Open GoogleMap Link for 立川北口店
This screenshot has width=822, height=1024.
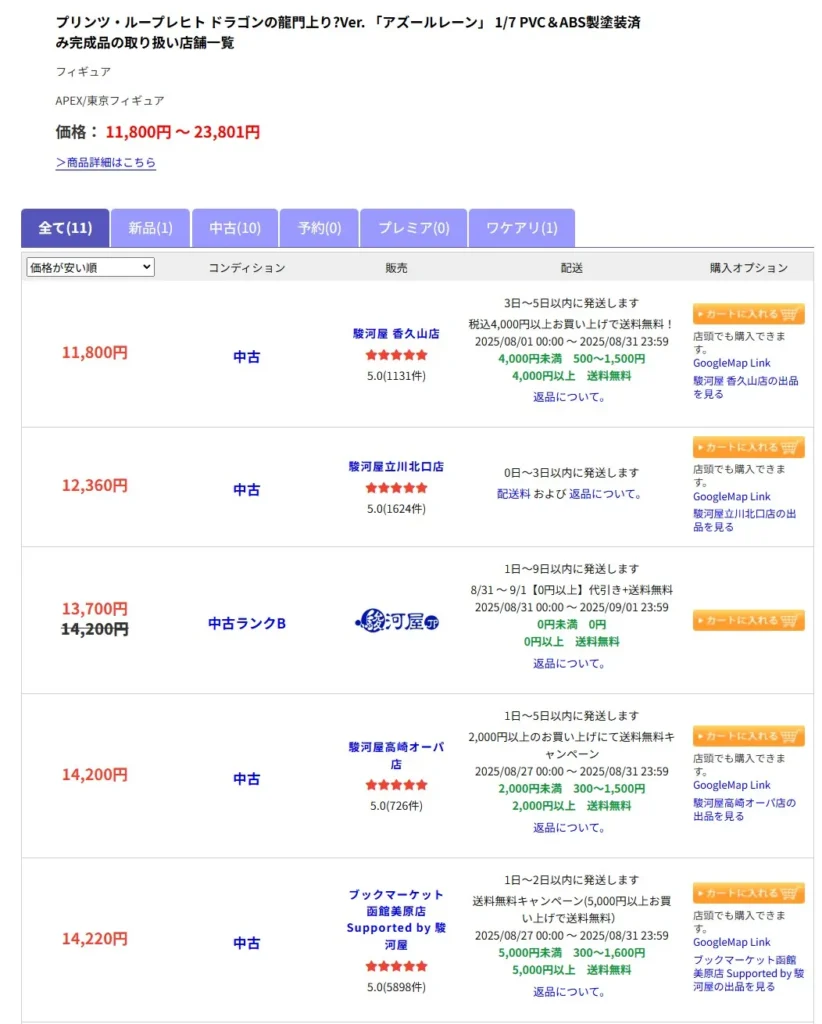731,496
